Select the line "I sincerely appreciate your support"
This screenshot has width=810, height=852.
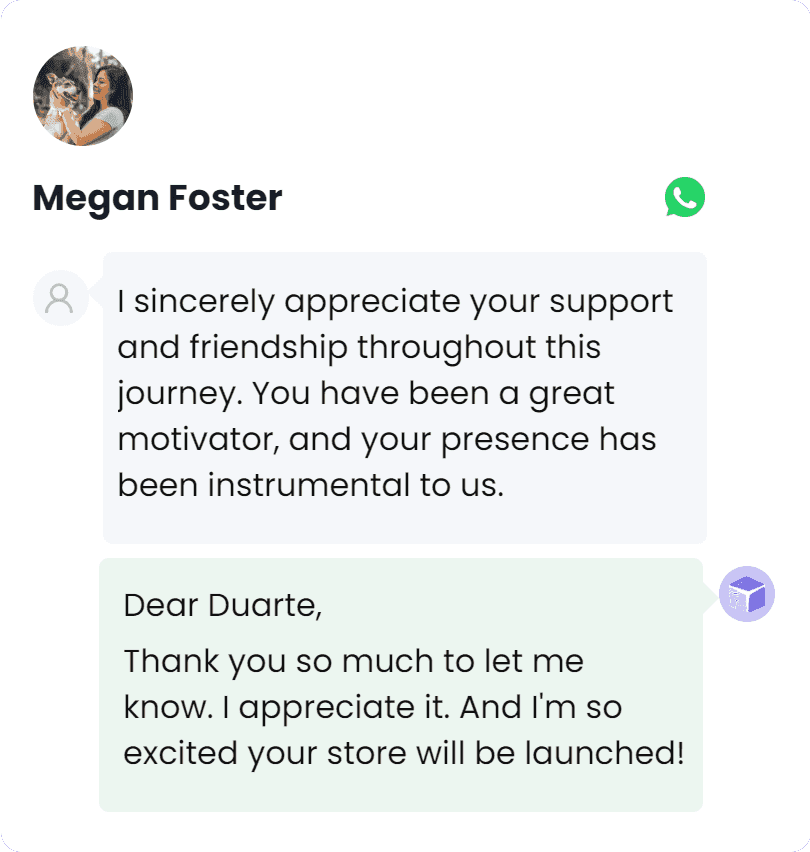395,301
